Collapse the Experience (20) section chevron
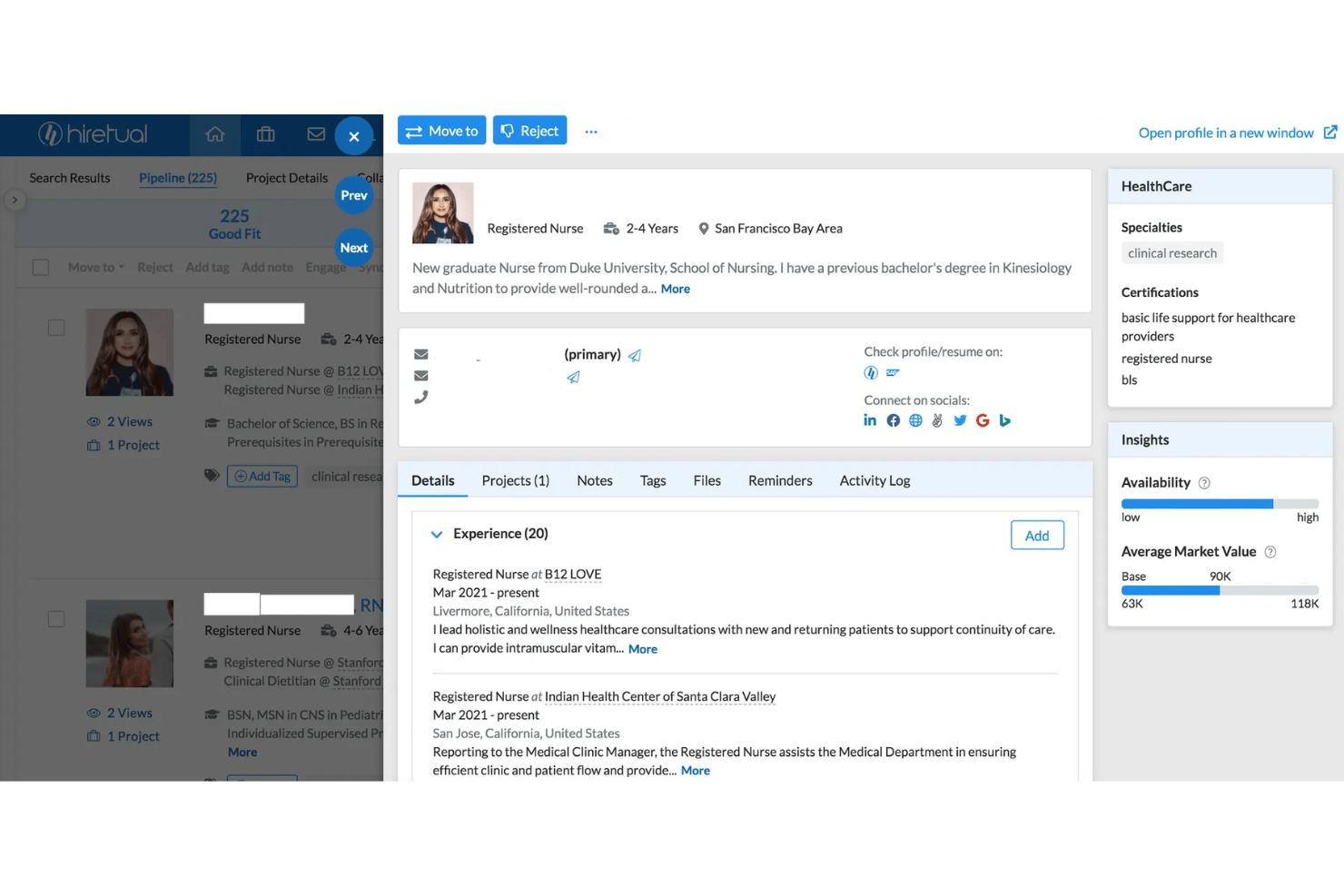Screen dimensions: 1344x896 point(437,534)
